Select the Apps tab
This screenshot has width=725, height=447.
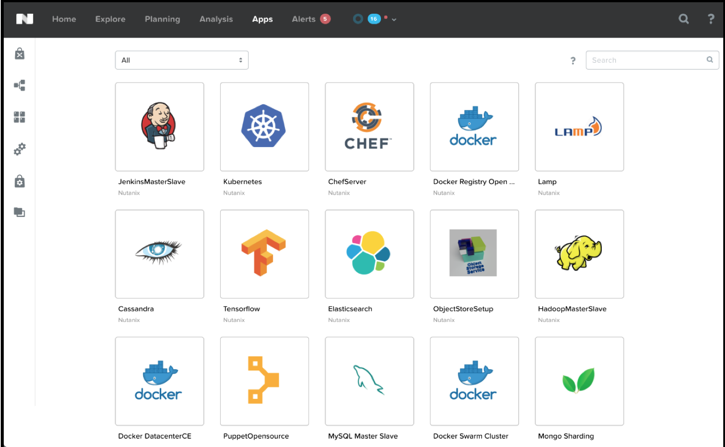click(262, 19)
